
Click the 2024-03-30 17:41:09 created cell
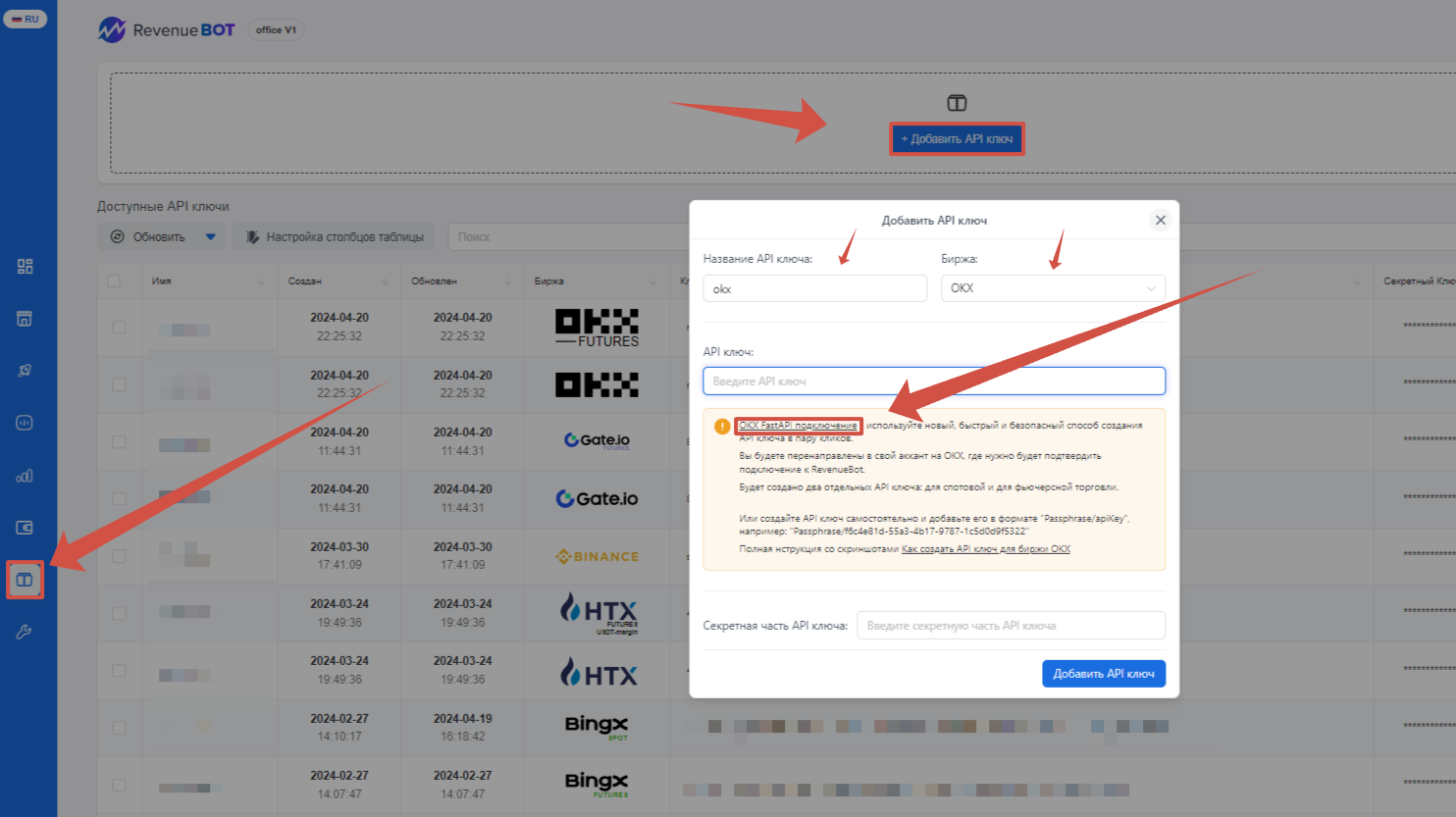(x=339, y=556)
